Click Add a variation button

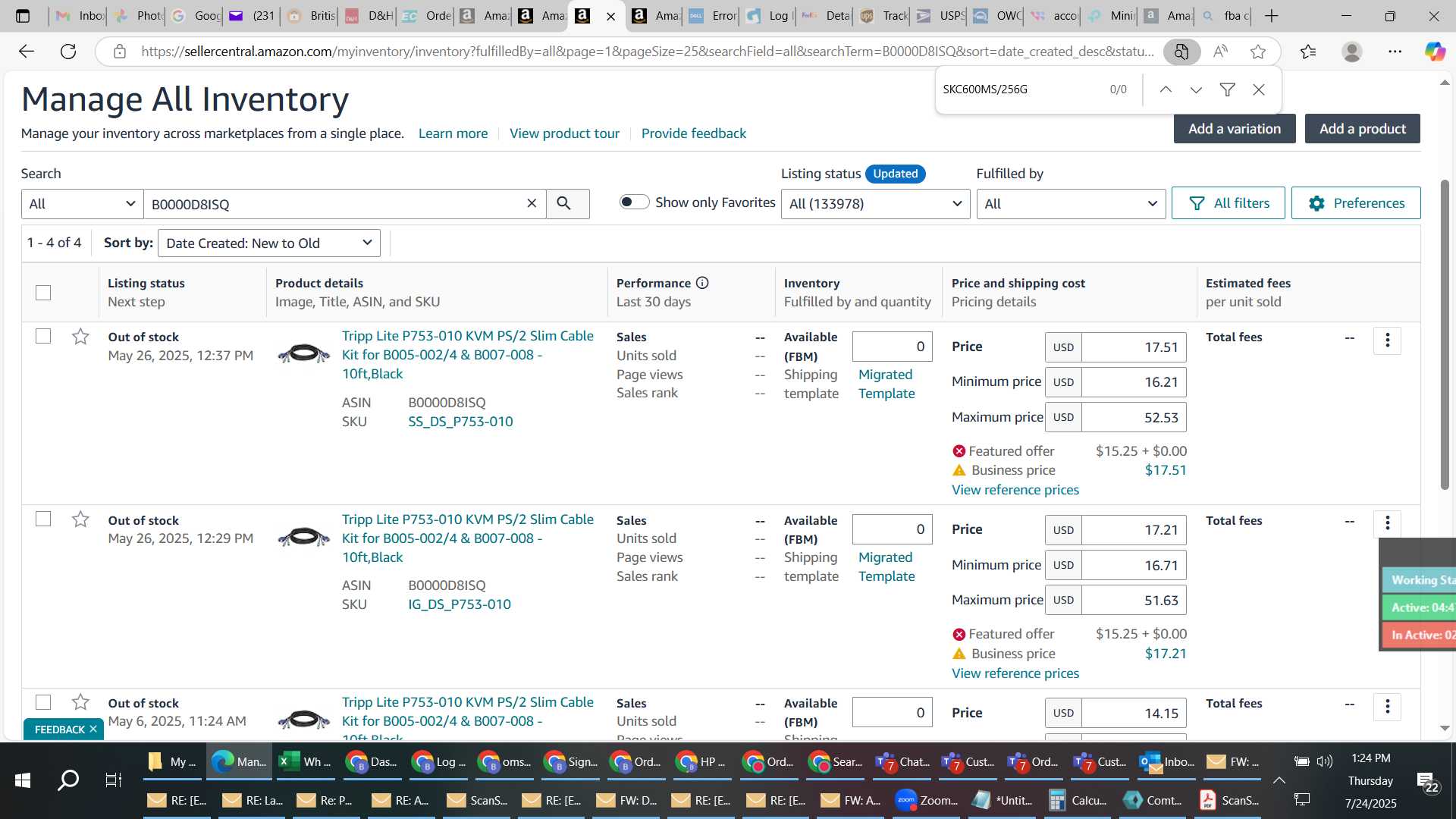(1235, 129)
